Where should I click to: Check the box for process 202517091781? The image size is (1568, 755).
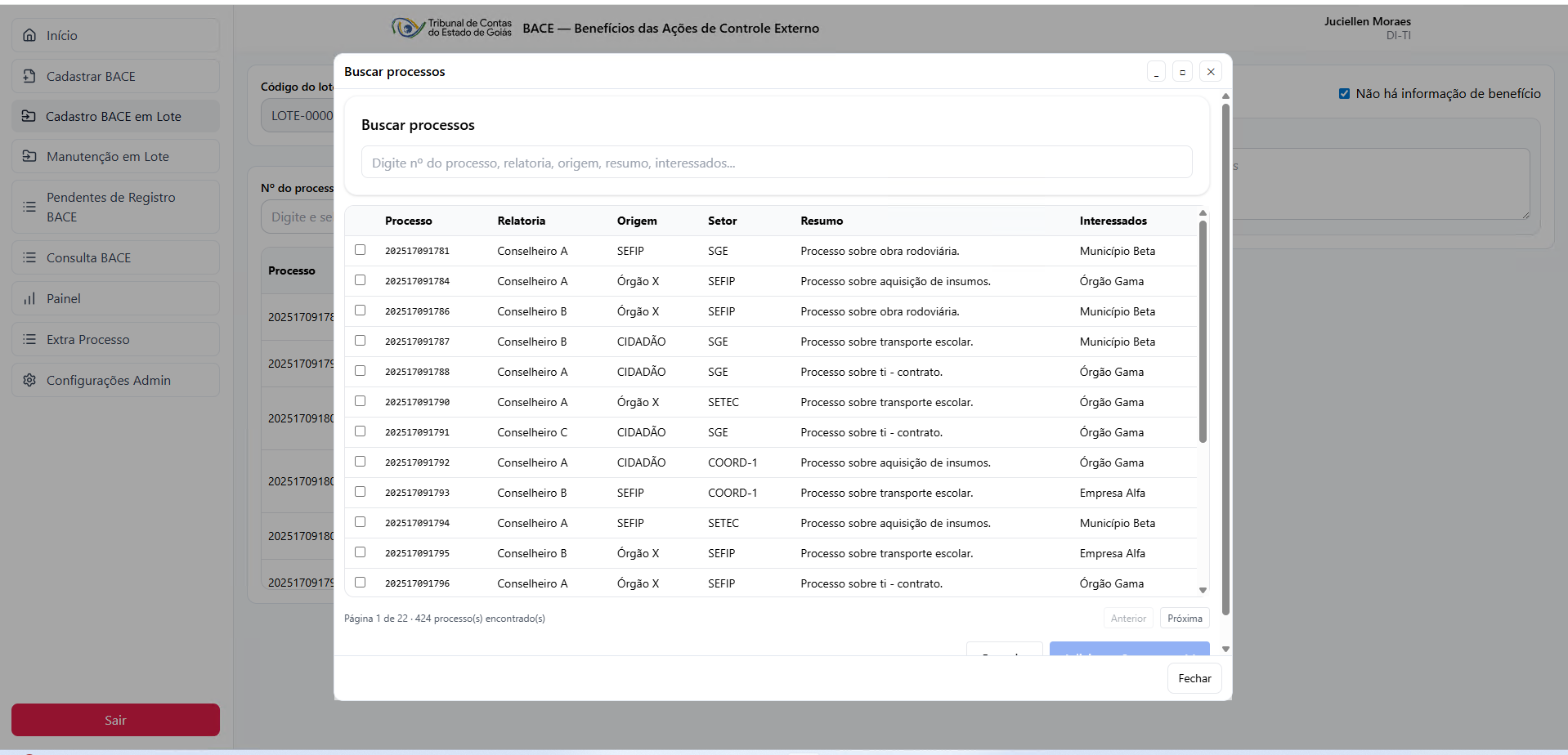360,250
